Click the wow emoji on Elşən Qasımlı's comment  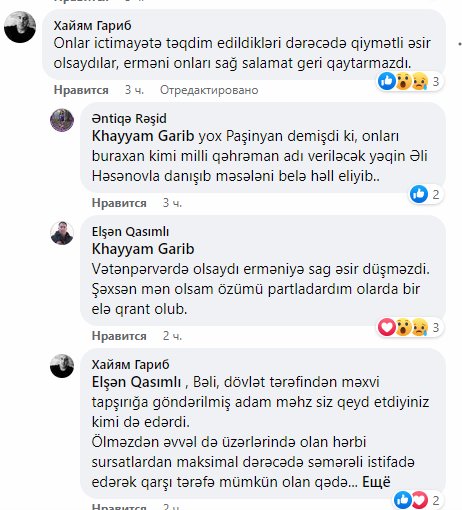[404, 327]
